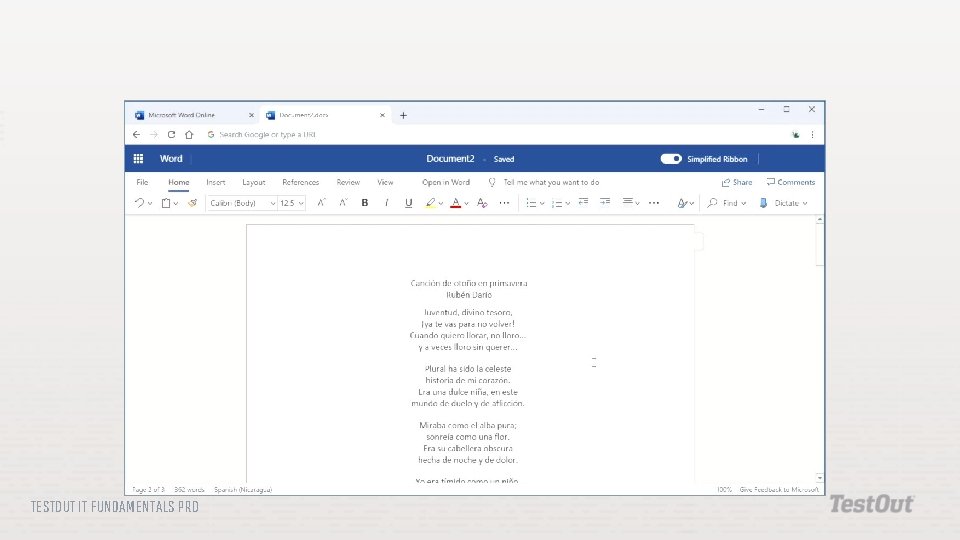
Task: Select the Format Painter icon
Action: point(192,203)
